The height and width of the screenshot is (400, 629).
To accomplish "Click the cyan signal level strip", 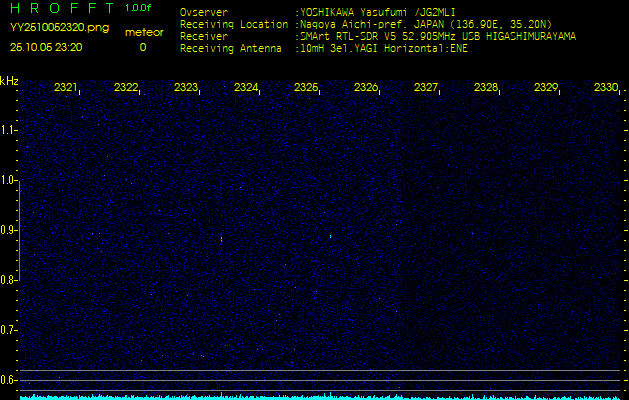I will tap(320, 396).
